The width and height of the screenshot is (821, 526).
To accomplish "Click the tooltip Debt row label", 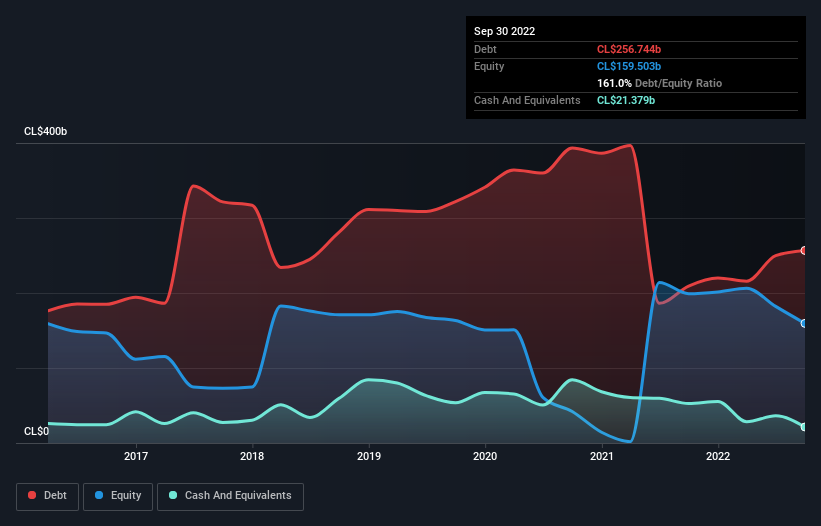I will (485, 49).
